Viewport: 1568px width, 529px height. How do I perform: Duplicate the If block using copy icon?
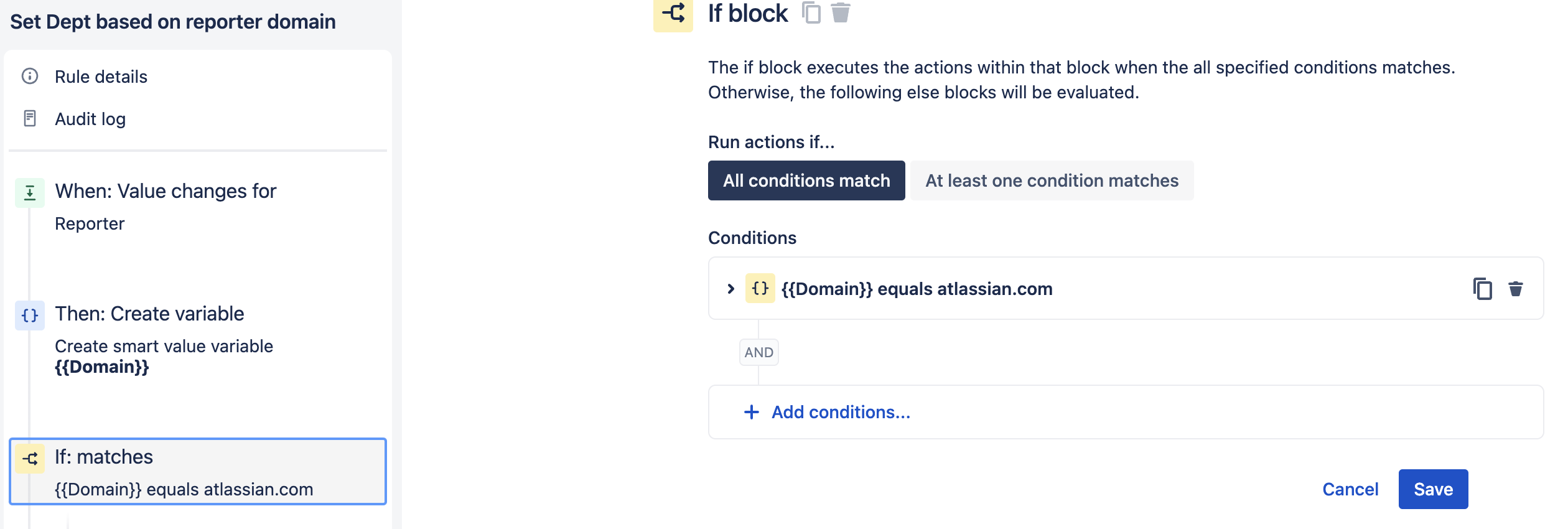click(811, 12)
